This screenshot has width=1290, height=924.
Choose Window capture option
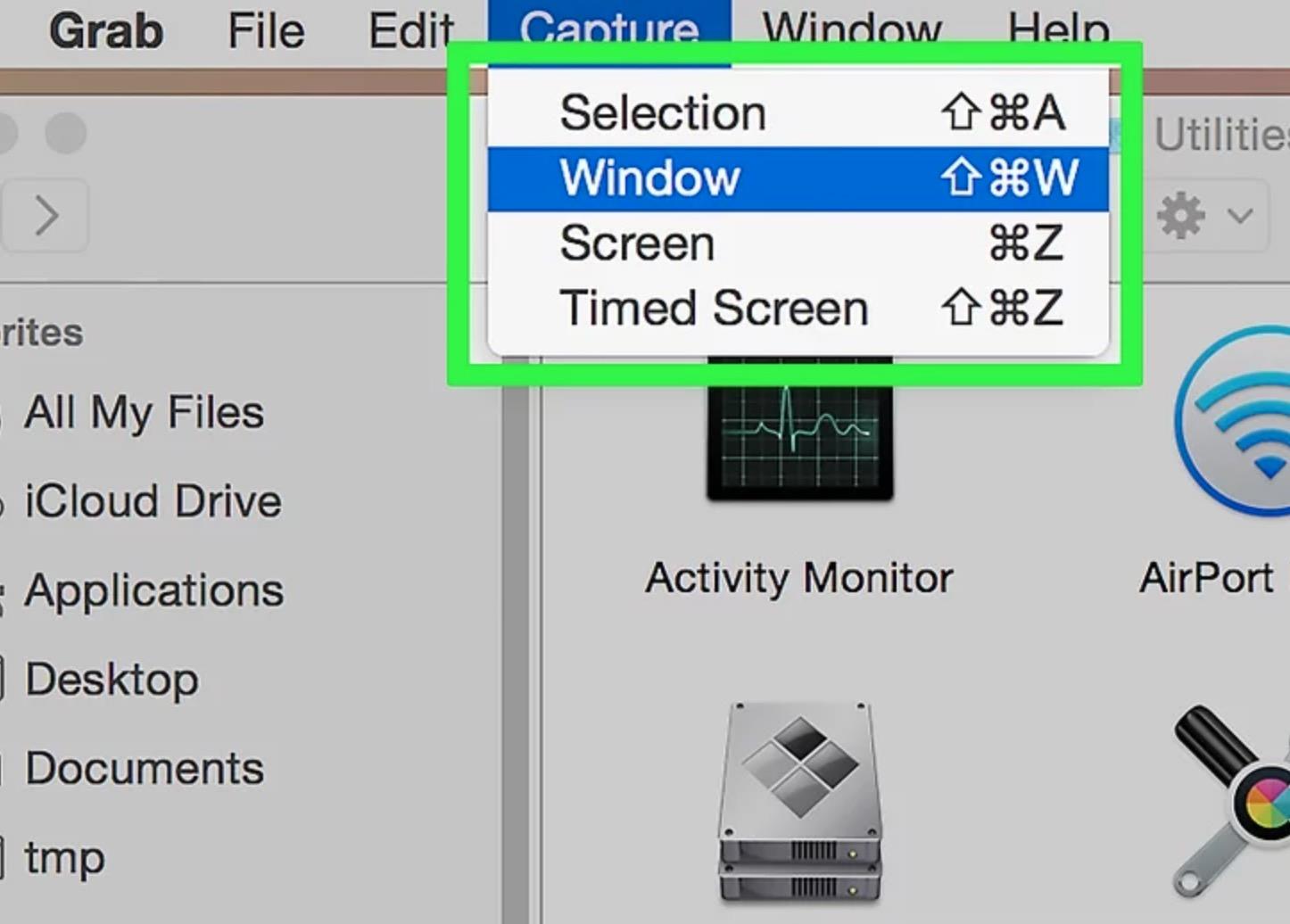point(798,178)
